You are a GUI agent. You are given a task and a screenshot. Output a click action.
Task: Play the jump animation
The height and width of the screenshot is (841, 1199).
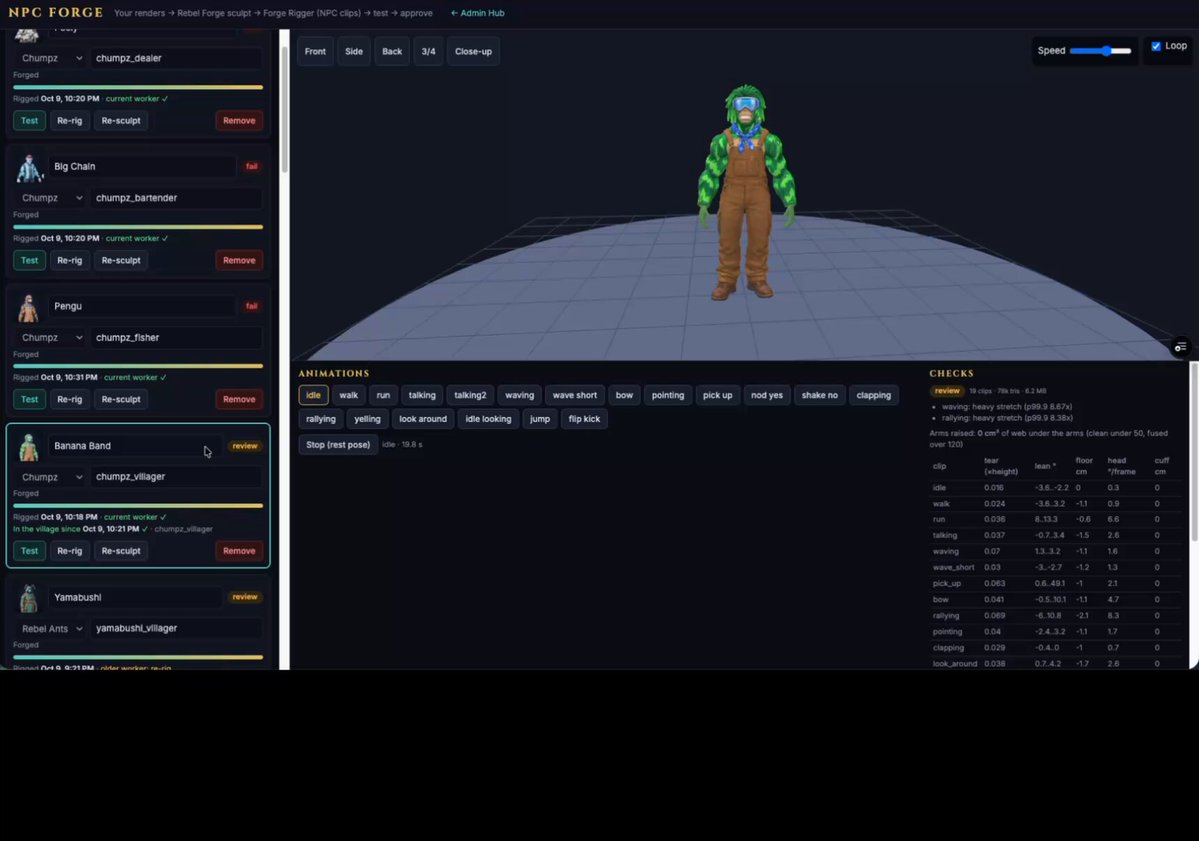tap(540, 419)
